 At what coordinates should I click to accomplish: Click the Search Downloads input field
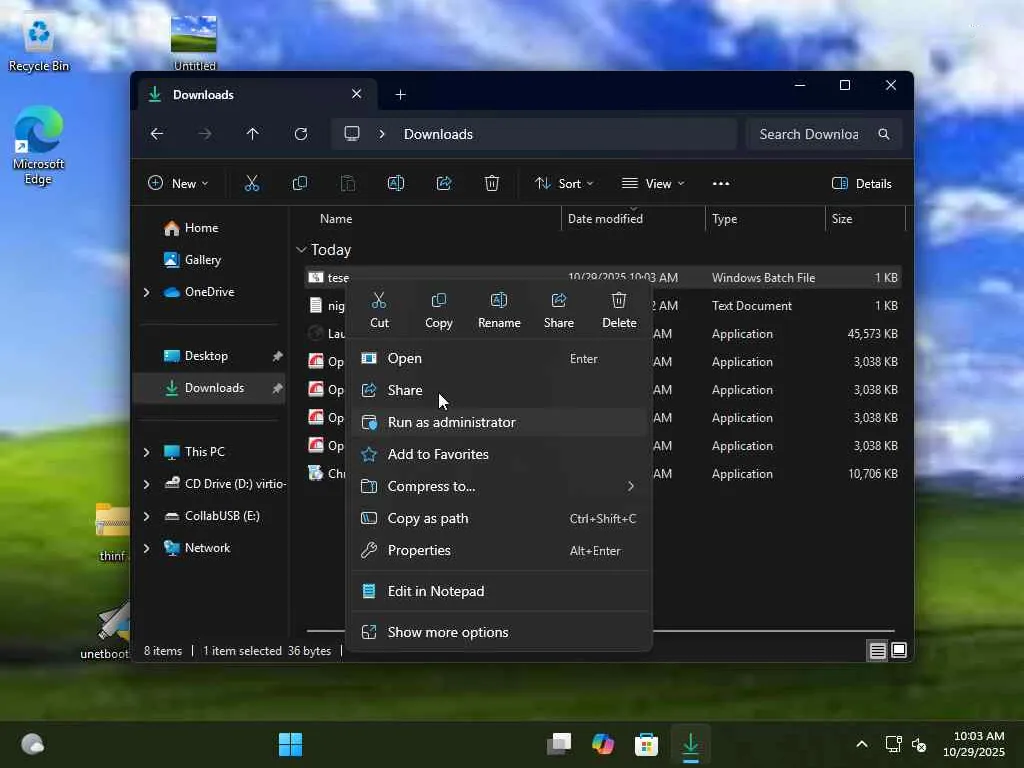(808, 134)
